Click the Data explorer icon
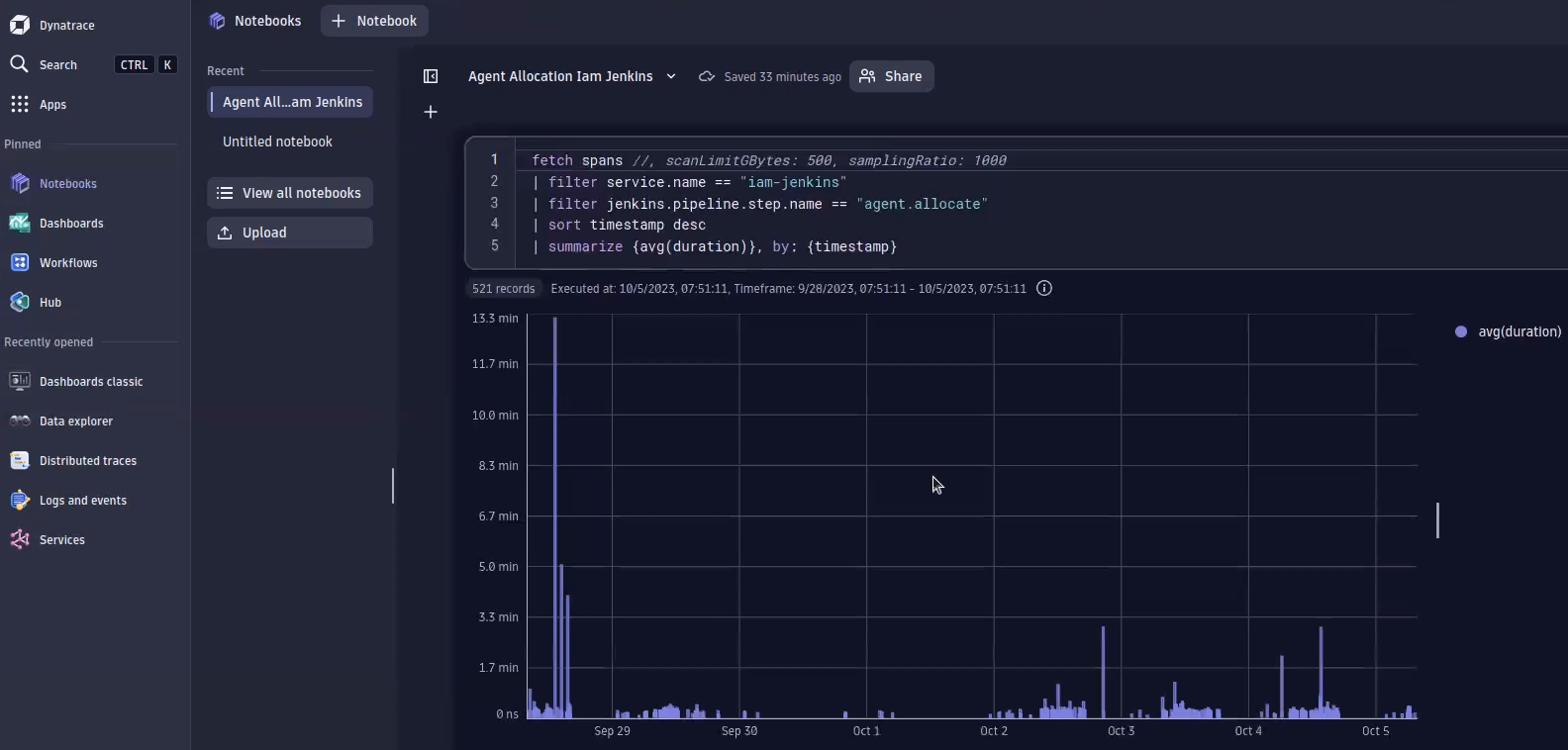The width and height of the screenshot is (1568, 750). 20,421
